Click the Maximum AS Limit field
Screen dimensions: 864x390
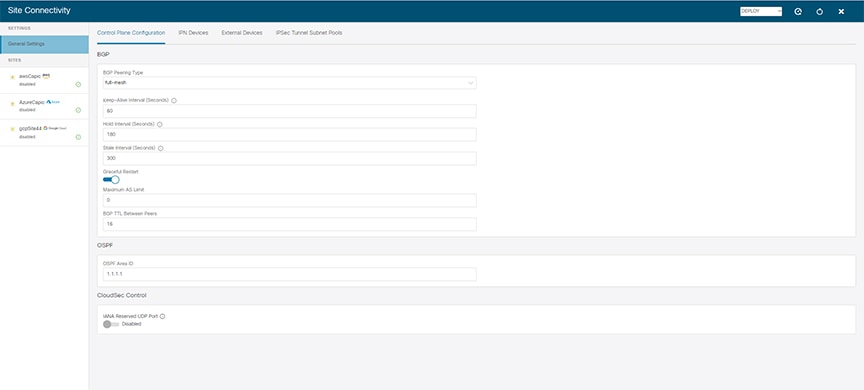pos(290,200)
